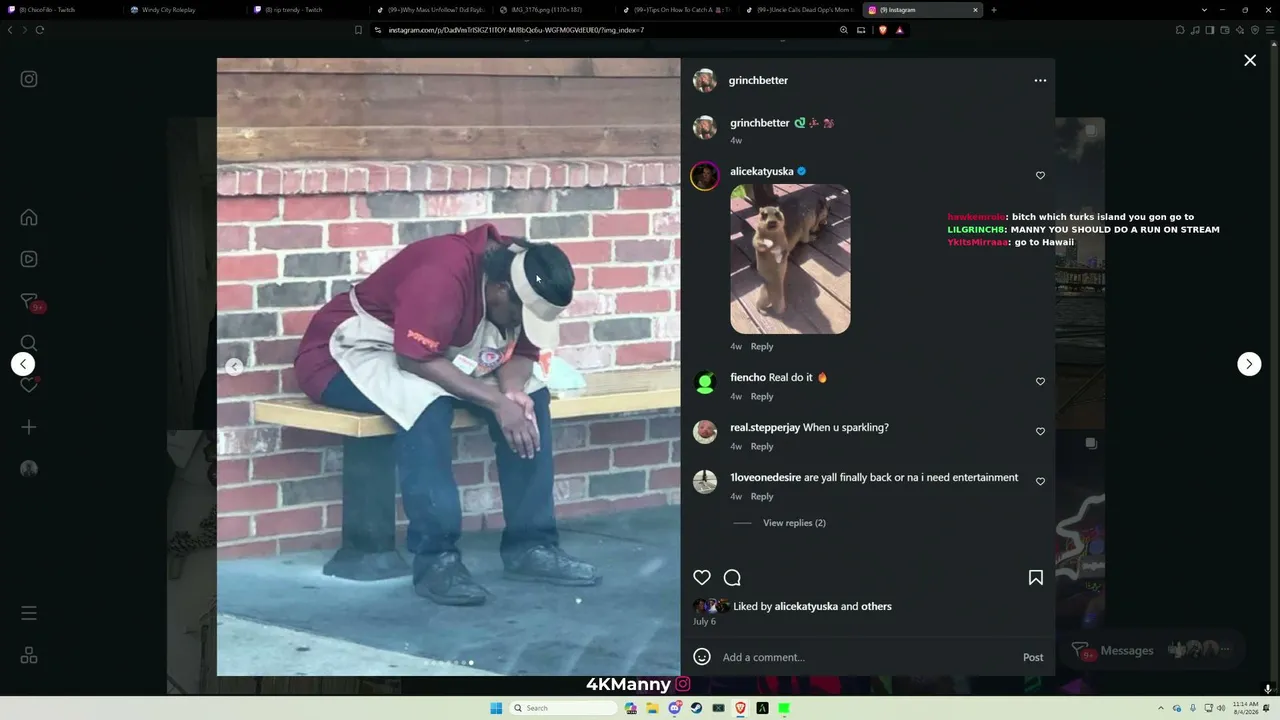Go to the previous post arrow

(23, 364)
